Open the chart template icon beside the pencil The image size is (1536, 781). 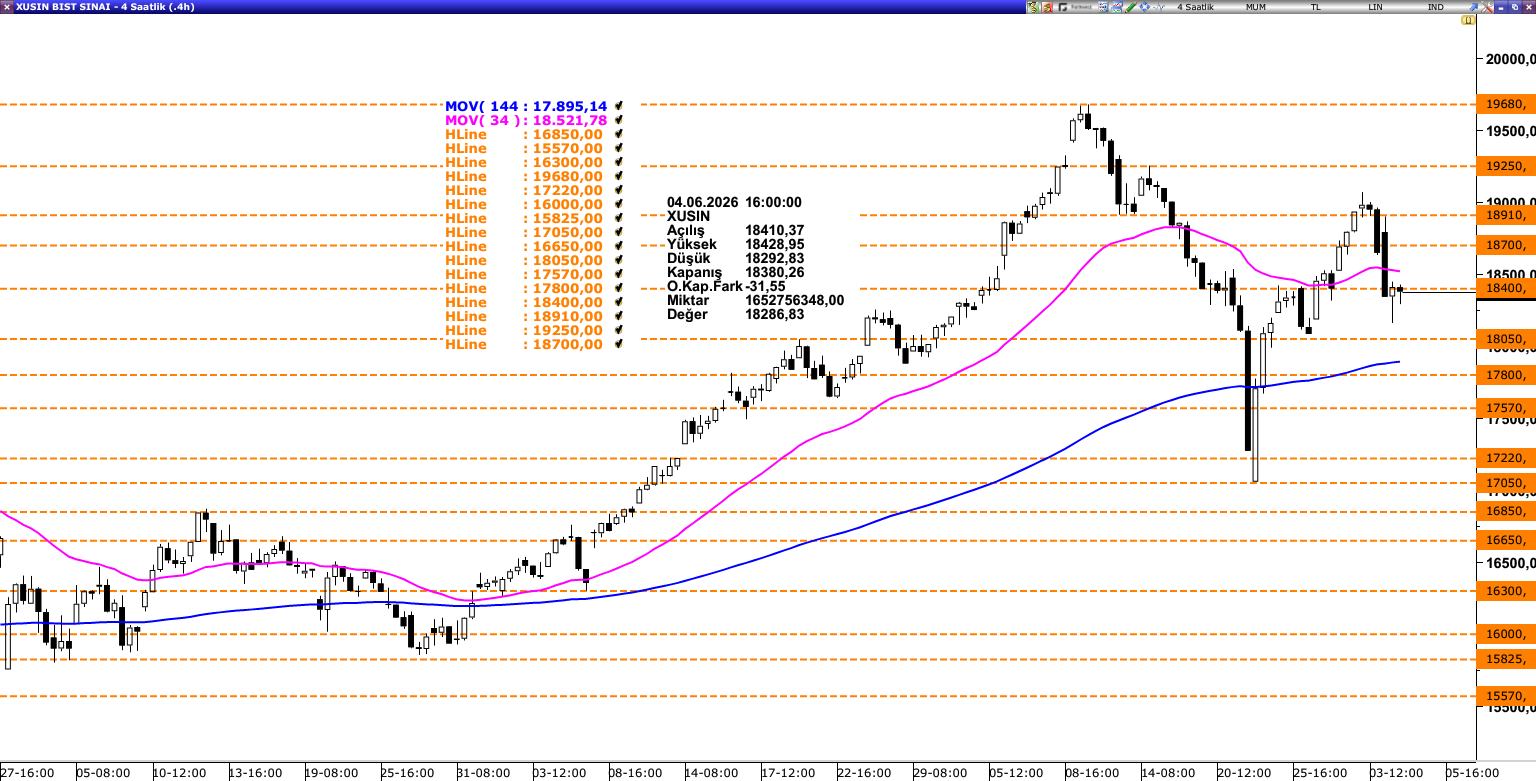click(1117, 7)
